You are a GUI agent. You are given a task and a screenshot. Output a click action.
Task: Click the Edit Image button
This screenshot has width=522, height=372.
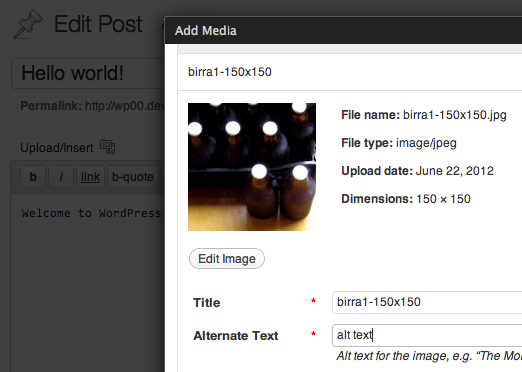[x=227, y=259]
